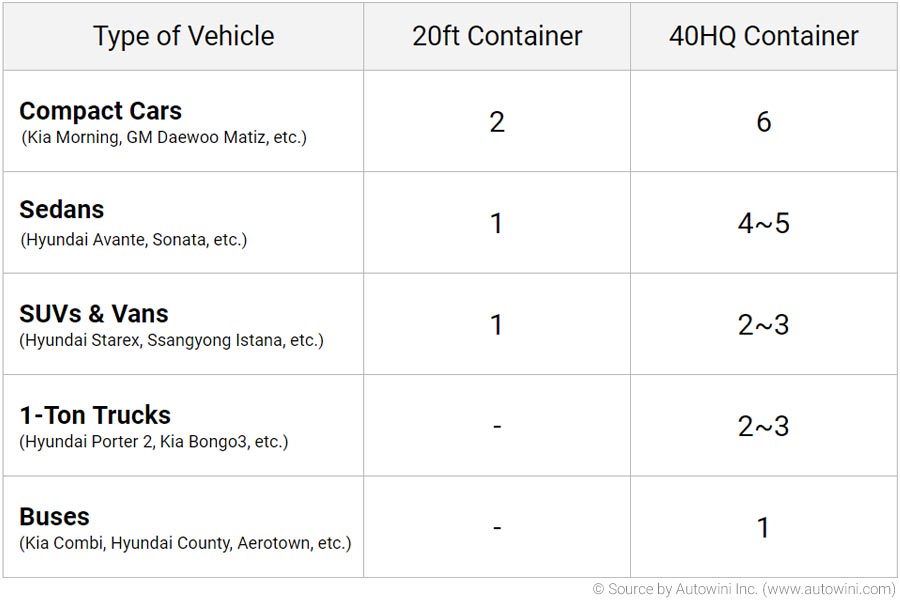Click the "Sedans" row title
The width and height of the screenshot is (900, 600).
(62, 210)
